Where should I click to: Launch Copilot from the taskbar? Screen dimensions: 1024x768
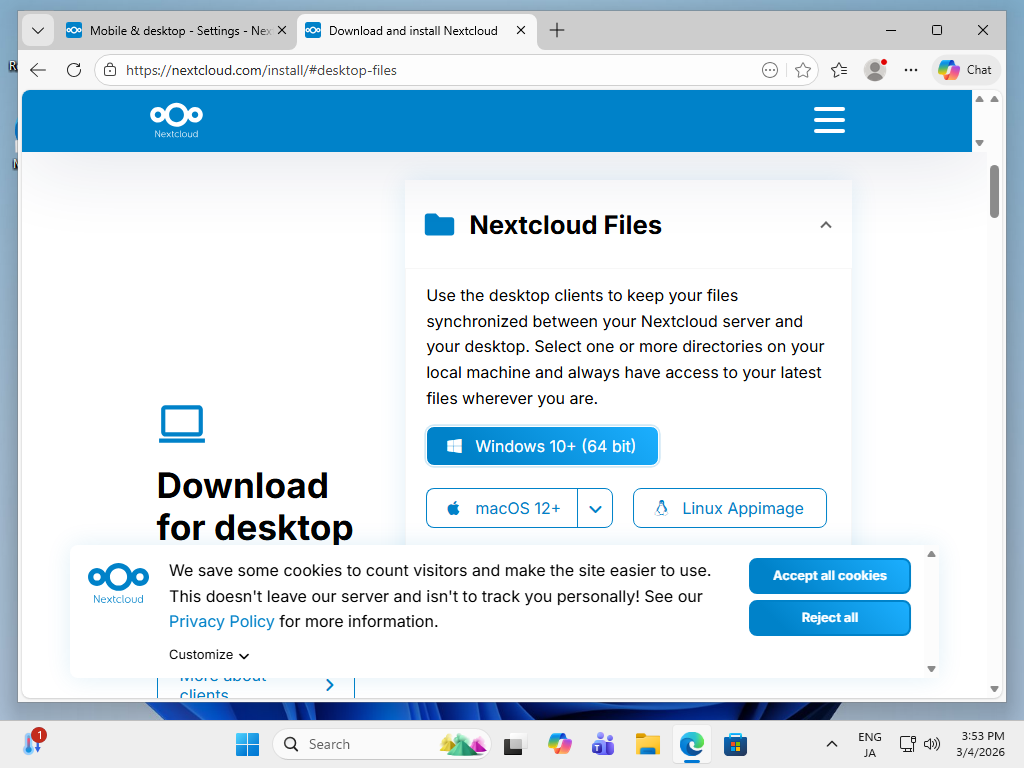pyautogui.click(x=559, y=744)
